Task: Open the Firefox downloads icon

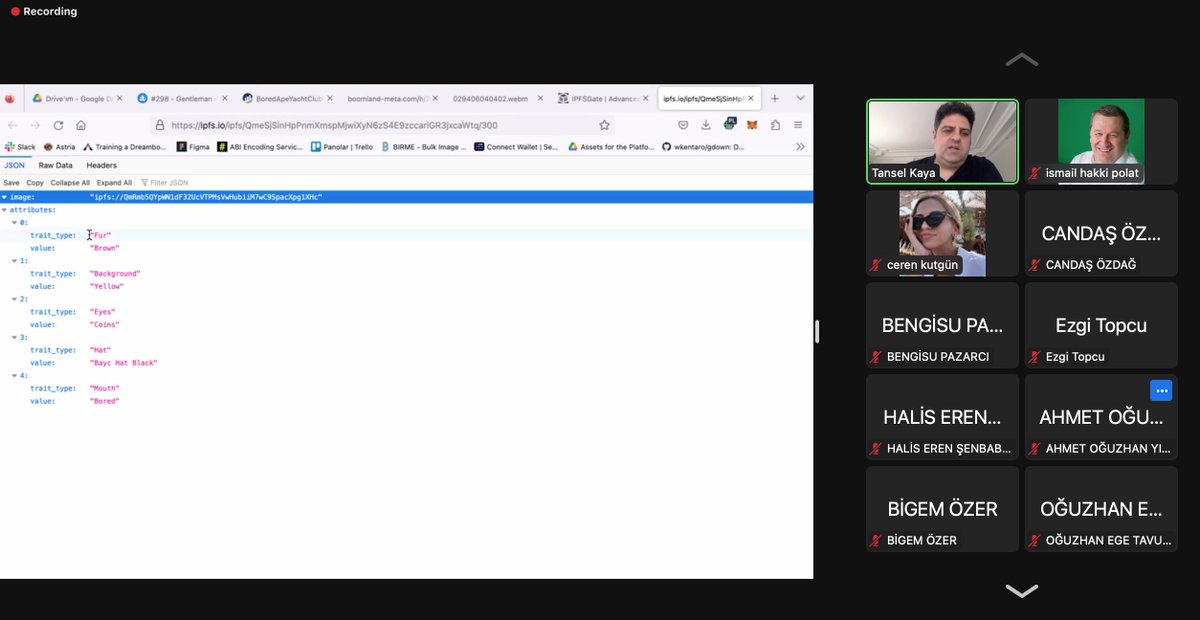Action: tap(706, 125)
